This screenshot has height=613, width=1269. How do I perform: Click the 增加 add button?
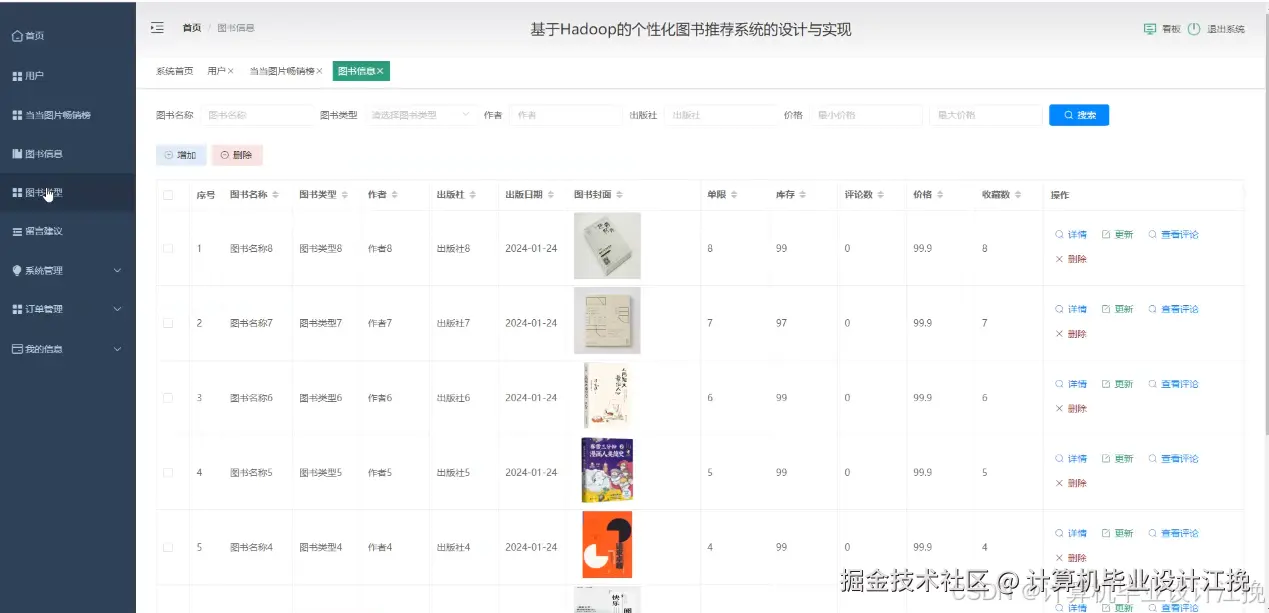point(181,155)
